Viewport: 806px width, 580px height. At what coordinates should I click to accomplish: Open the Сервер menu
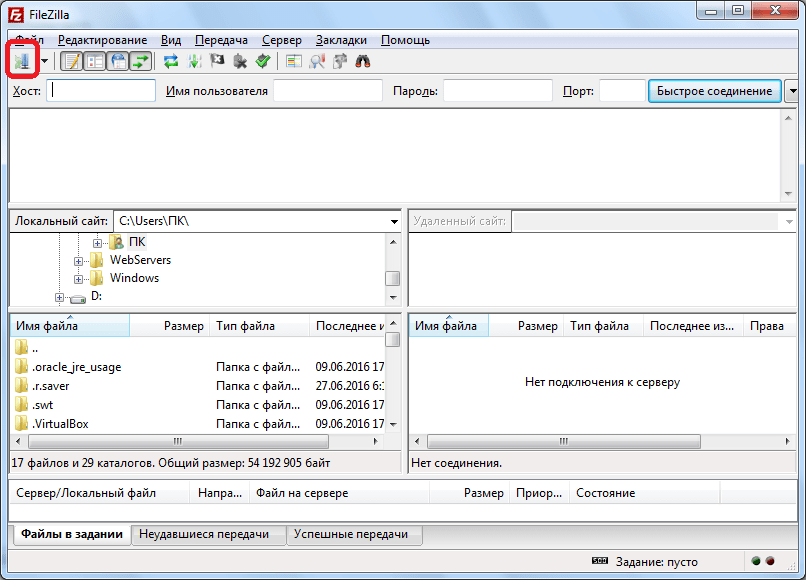281,40
